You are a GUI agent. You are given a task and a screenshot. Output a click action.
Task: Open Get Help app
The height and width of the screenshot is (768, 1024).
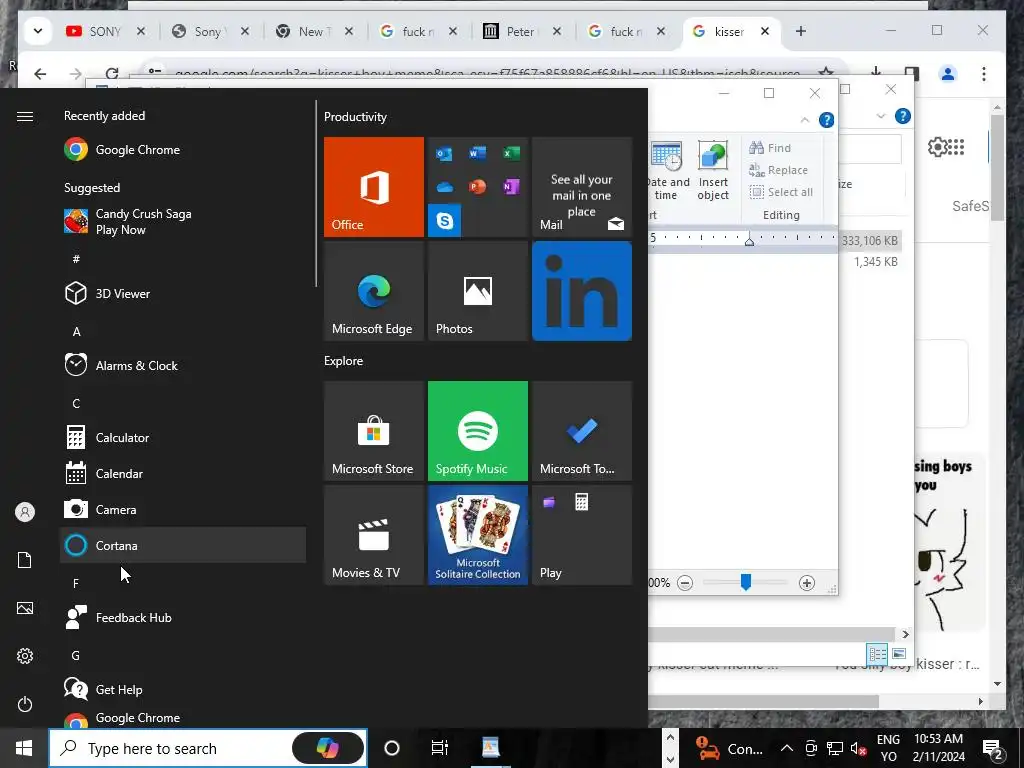click(x=183, y=689)
